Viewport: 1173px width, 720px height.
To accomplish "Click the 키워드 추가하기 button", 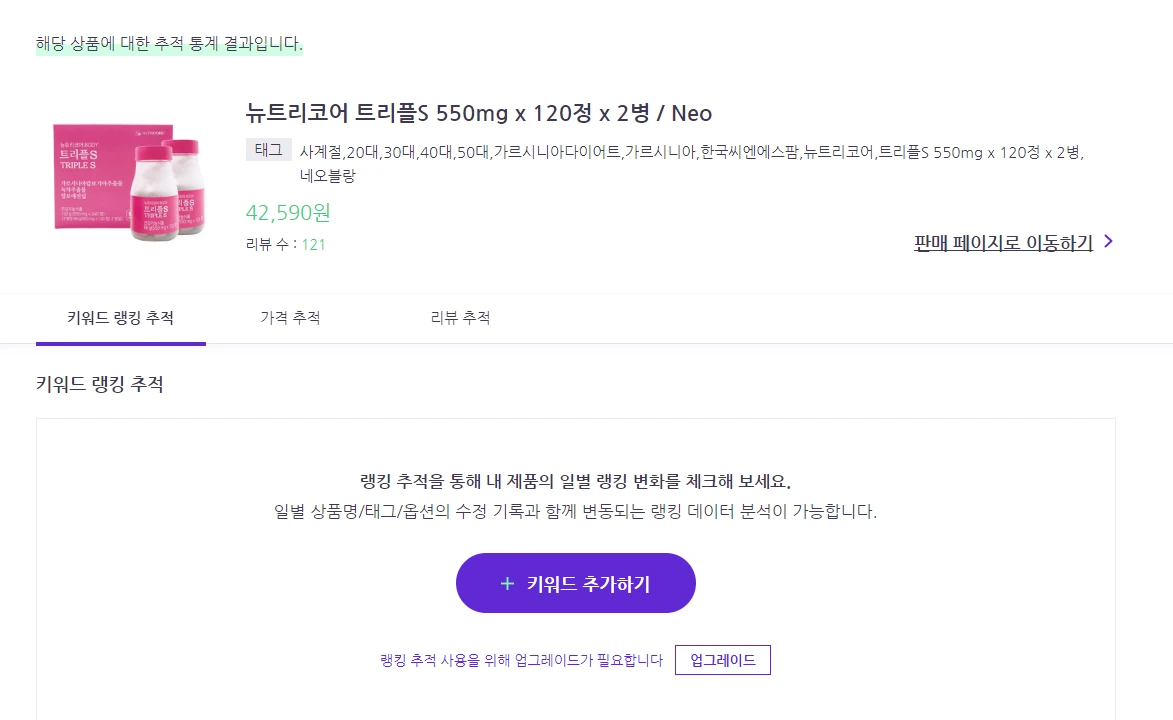I will pos(576,582).
